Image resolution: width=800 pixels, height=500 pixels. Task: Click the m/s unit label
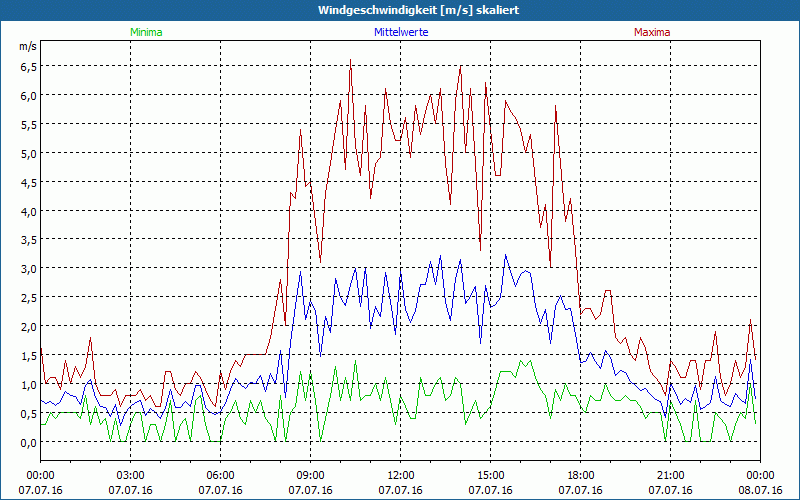(x=28, y=46)
